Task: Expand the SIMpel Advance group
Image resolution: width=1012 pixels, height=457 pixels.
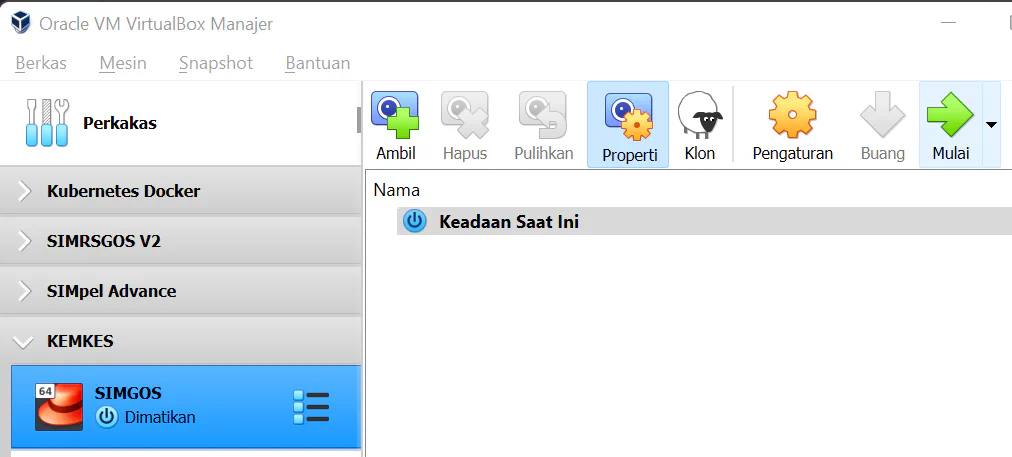Action: click(x=24, y=291)
